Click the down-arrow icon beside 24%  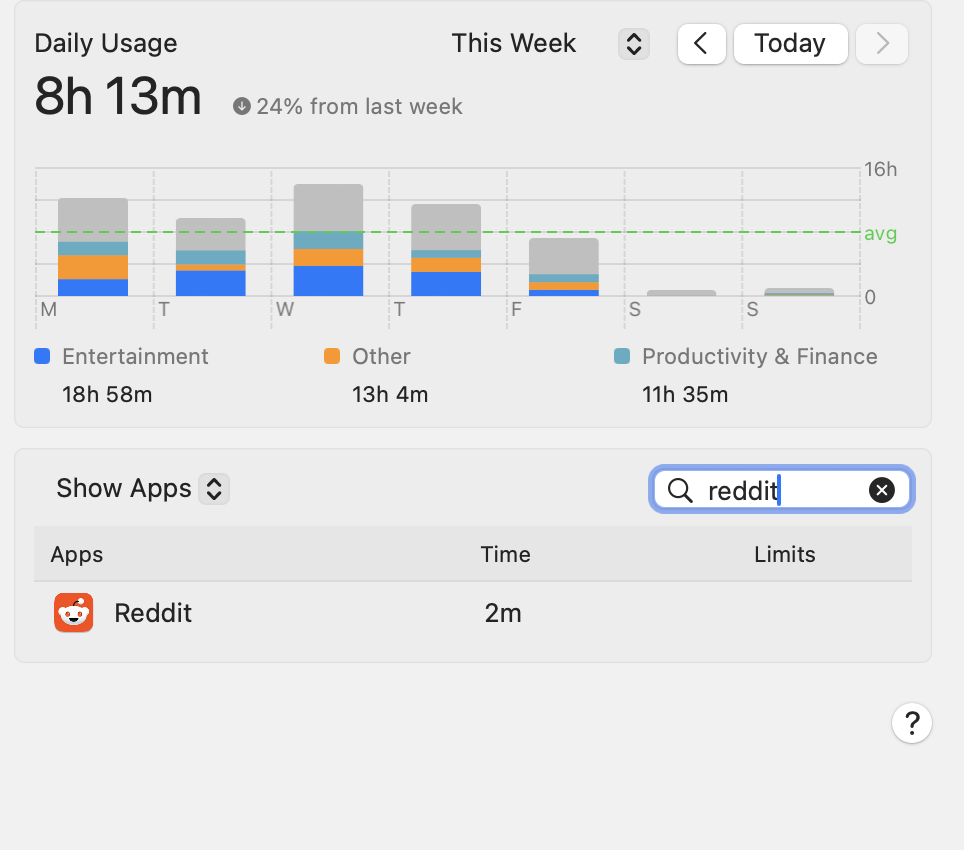click(241, 106)
